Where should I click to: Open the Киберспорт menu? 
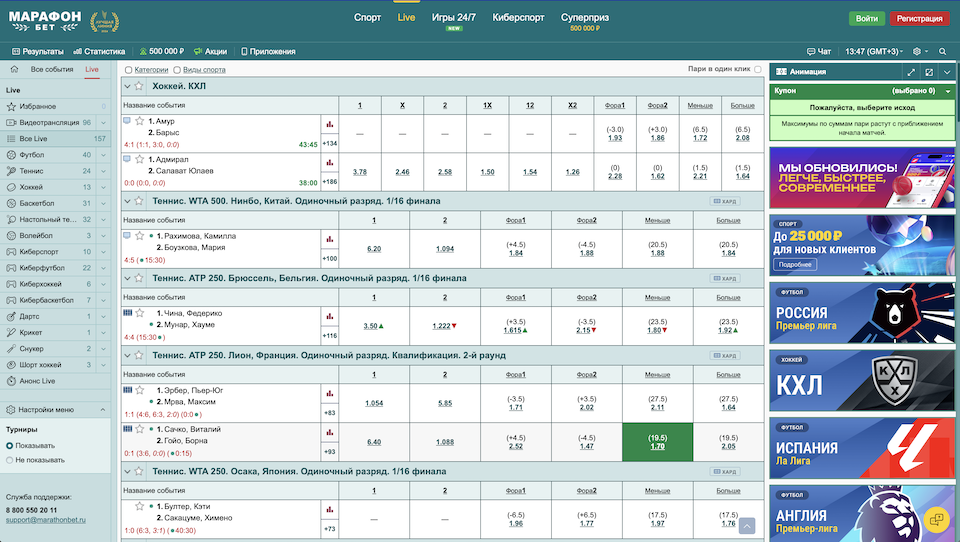pyautogui.click(x=519, y=18)
